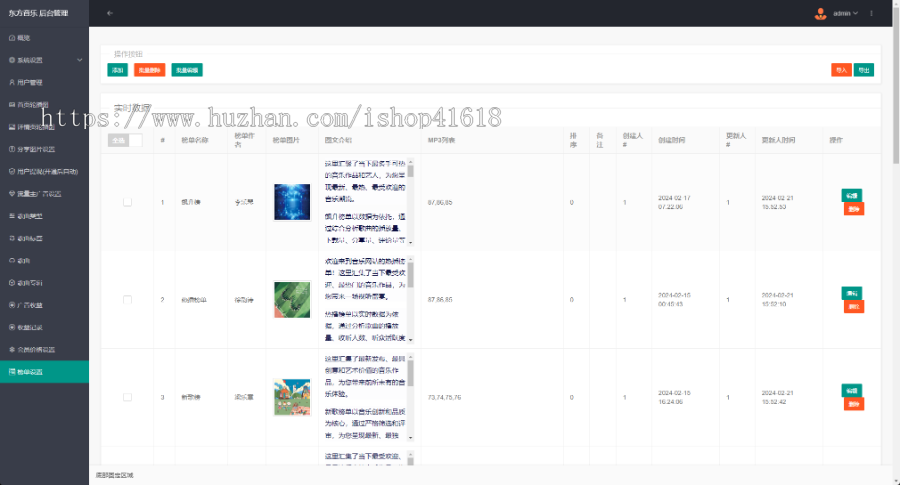This screenshot has height=485, width=900.
Task: Click the MP3 list value 73,74,75,76
Action: [x=444, y=397]
